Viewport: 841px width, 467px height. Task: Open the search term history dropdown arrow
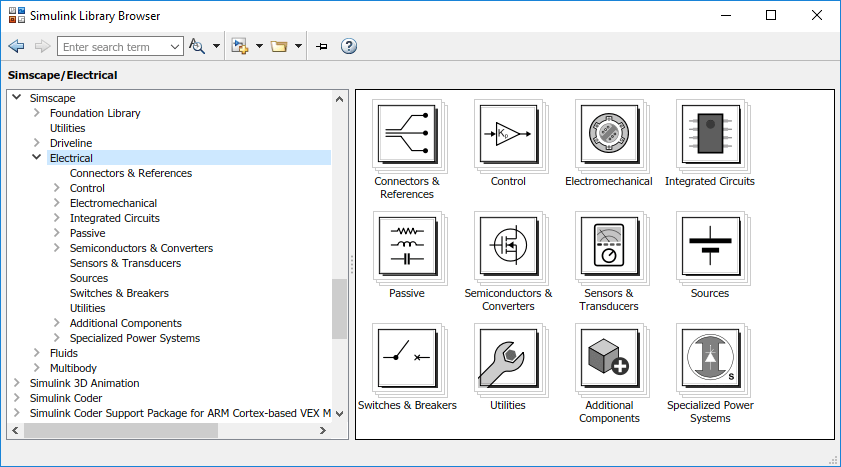coord(175,46)
